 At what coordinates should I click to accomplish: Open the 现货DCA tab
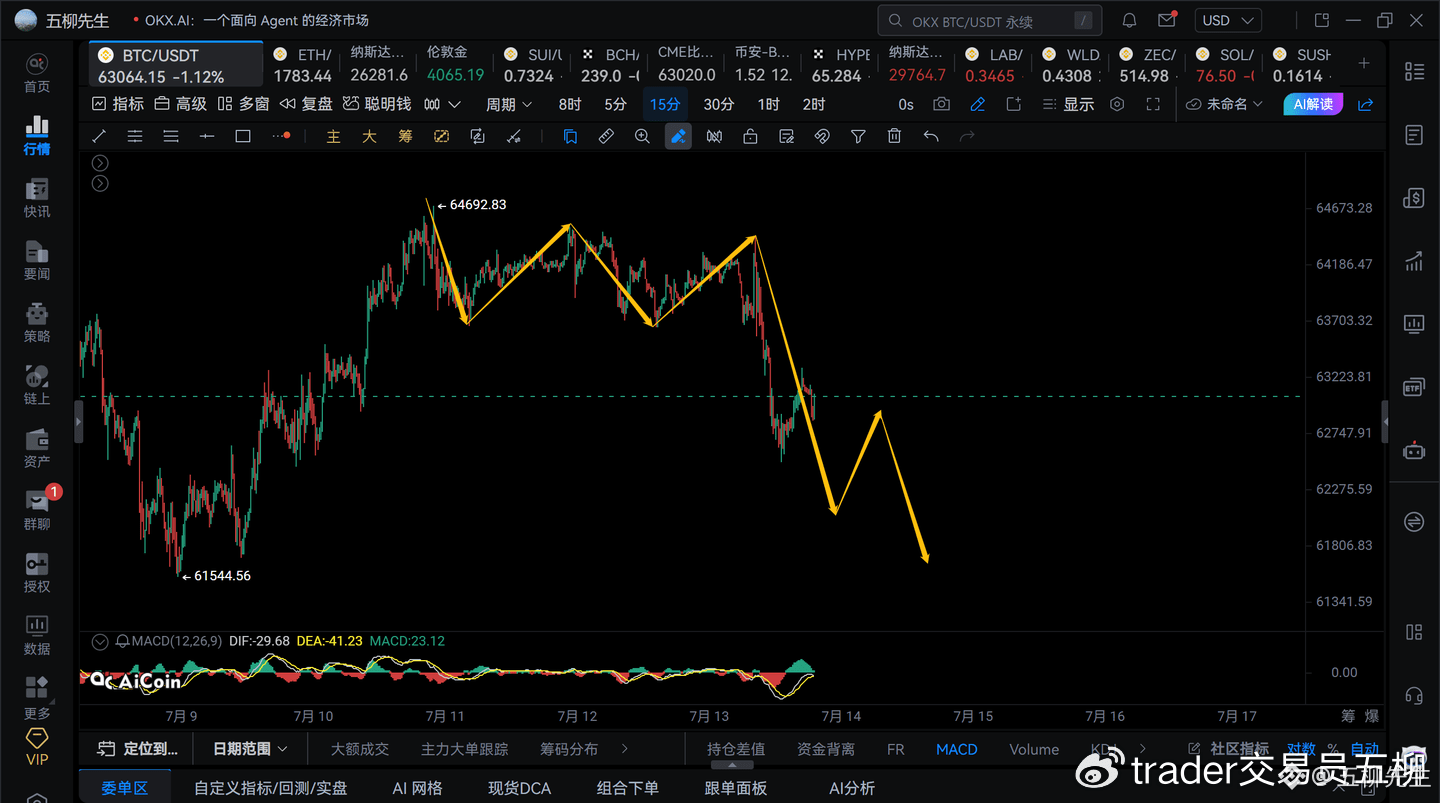(x=520, y=788)
